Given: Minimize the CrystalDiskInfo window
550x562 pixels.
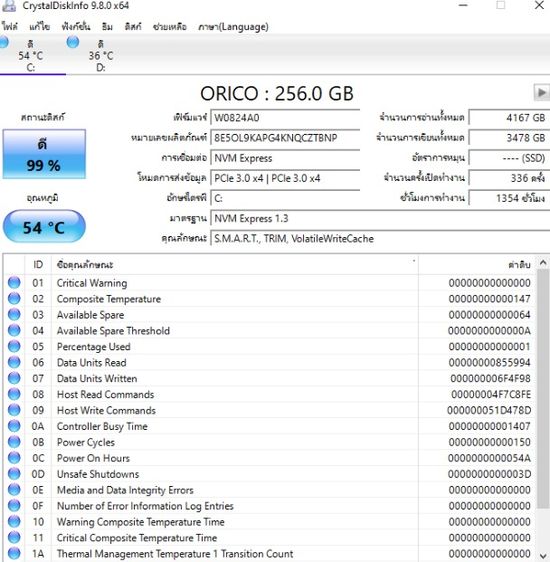Looking at the screenshot, I should click(463, 5).
